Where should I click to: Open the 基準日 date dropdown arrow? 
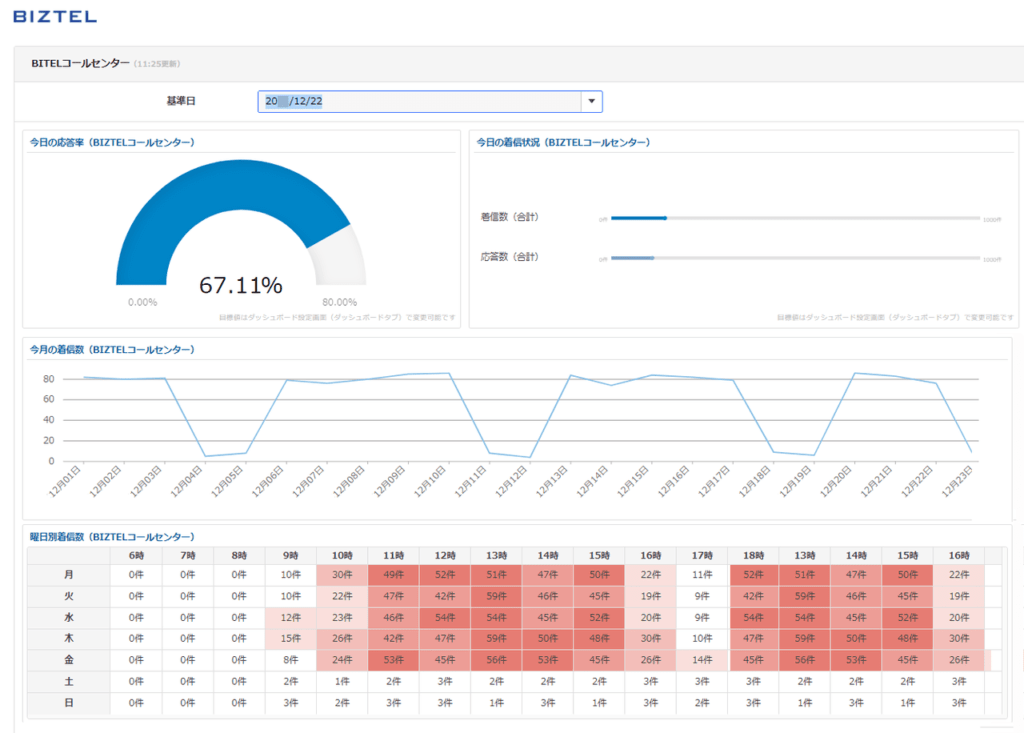pyautogui.click(x=591, y=102)
